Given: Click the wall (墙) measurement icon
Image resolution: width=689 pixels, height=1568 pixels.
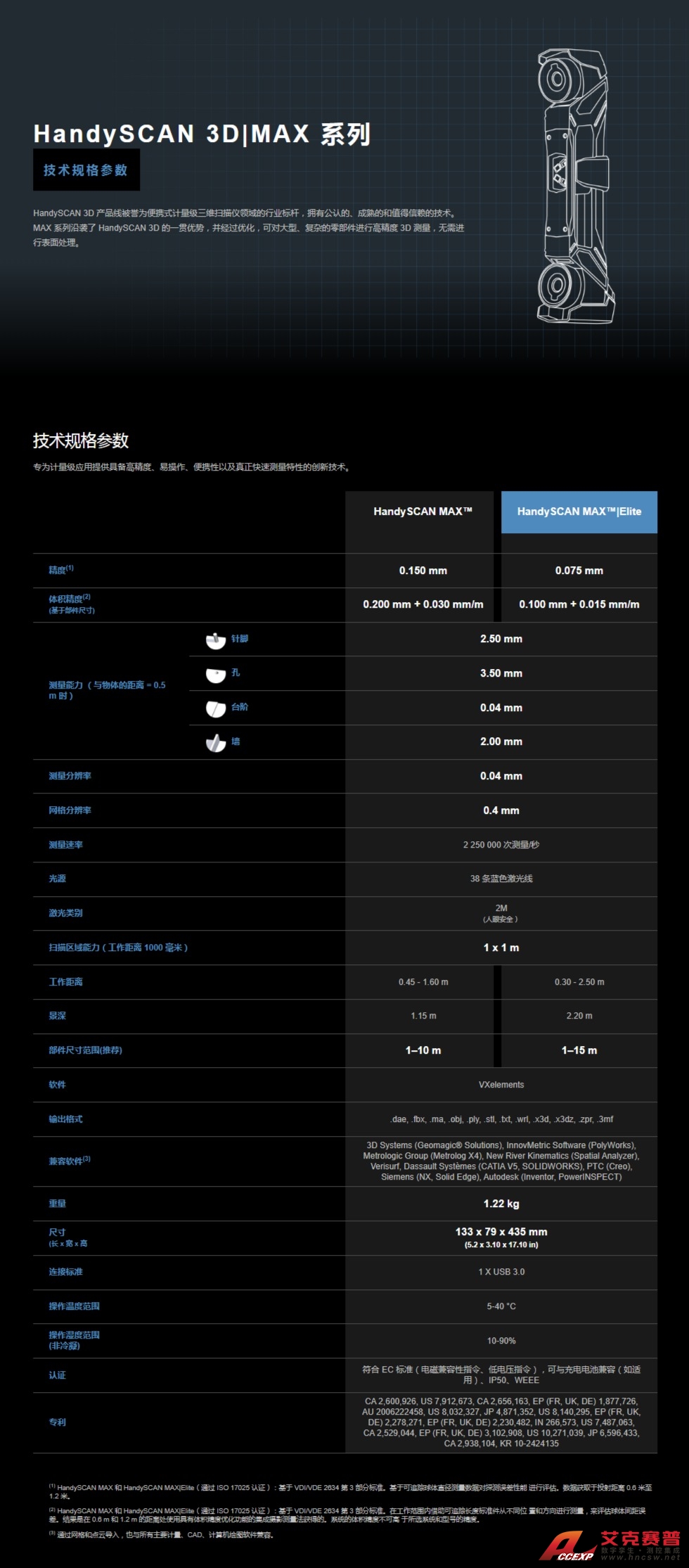Looking at the screenshot, I should click(x=215, y=742).
